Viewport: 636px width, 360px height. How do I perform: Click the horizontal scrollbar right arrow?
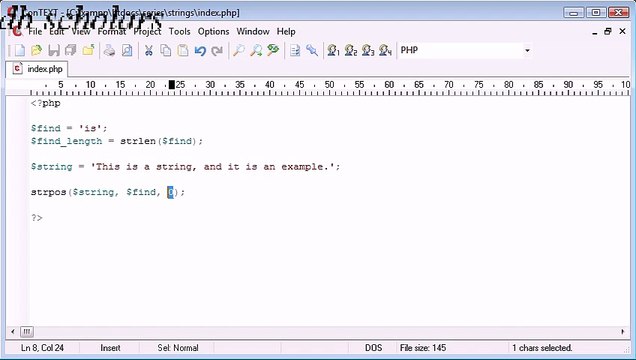coord(623,332)
